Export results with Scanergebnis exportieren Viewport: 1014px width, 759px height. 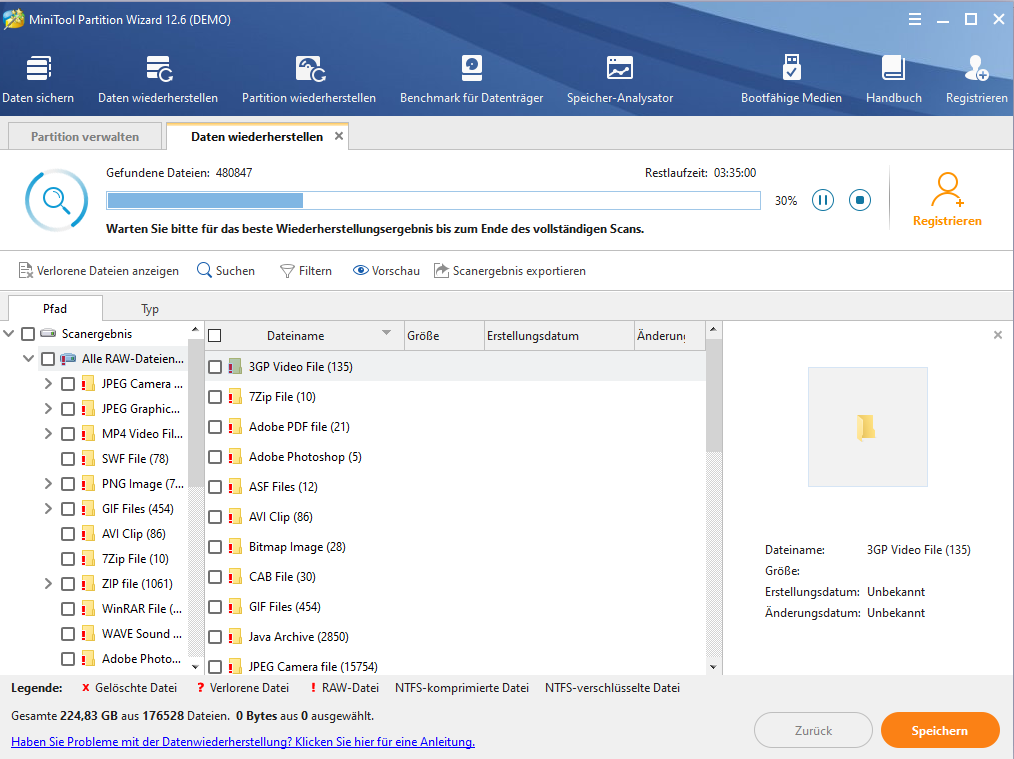click(x=510, y=271)
